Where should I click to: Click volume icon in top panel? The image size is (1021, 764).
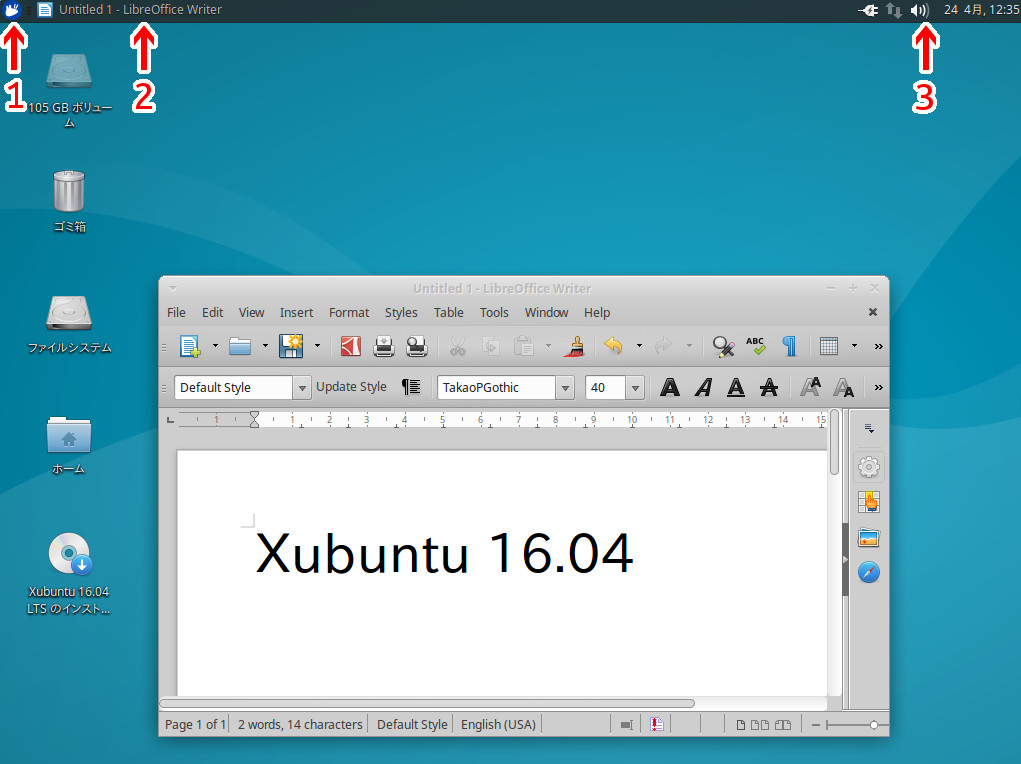point(919,10)
